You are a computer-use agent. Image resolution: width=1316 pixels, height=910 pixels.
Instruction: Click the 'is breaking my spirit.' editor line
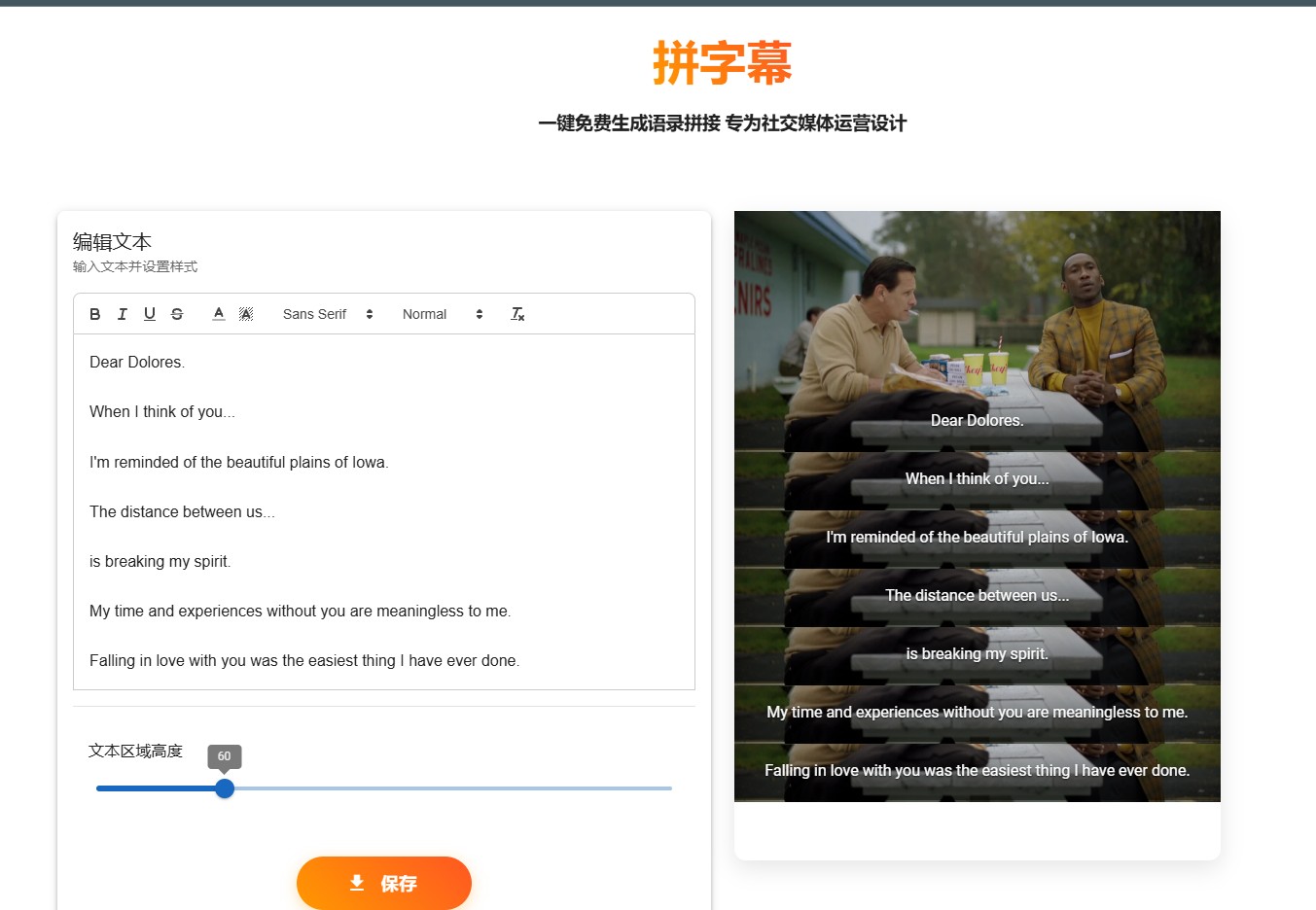pos(160,561)
